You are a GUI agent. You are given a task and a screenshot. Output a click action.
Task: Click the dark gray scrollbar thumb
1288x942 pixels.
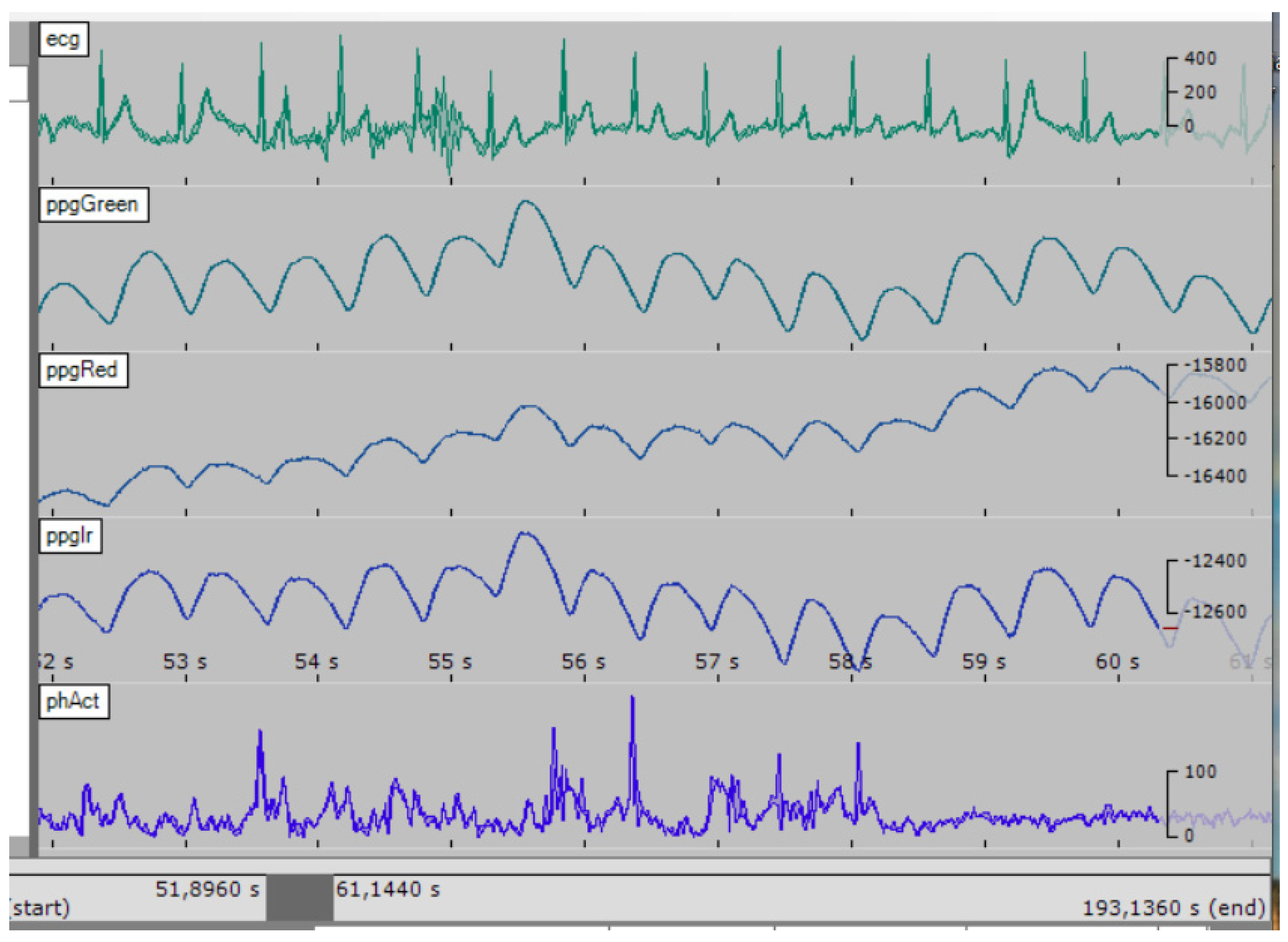coord(300,899)
